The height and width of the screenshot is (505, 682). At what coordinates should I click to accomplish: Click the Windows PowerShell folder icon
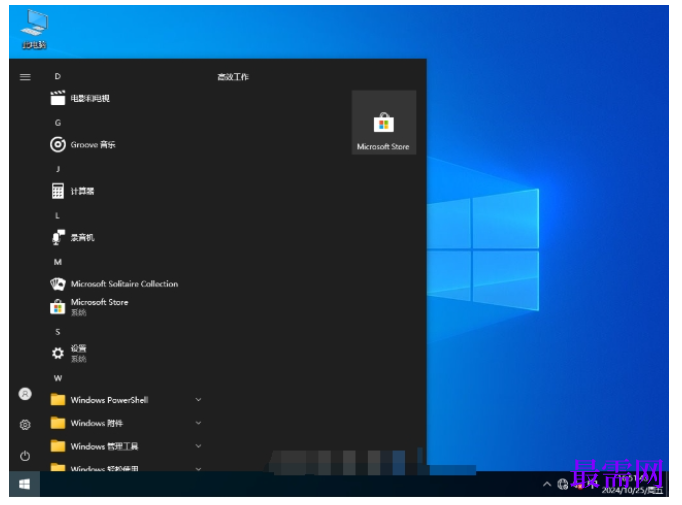coord(58,400)
